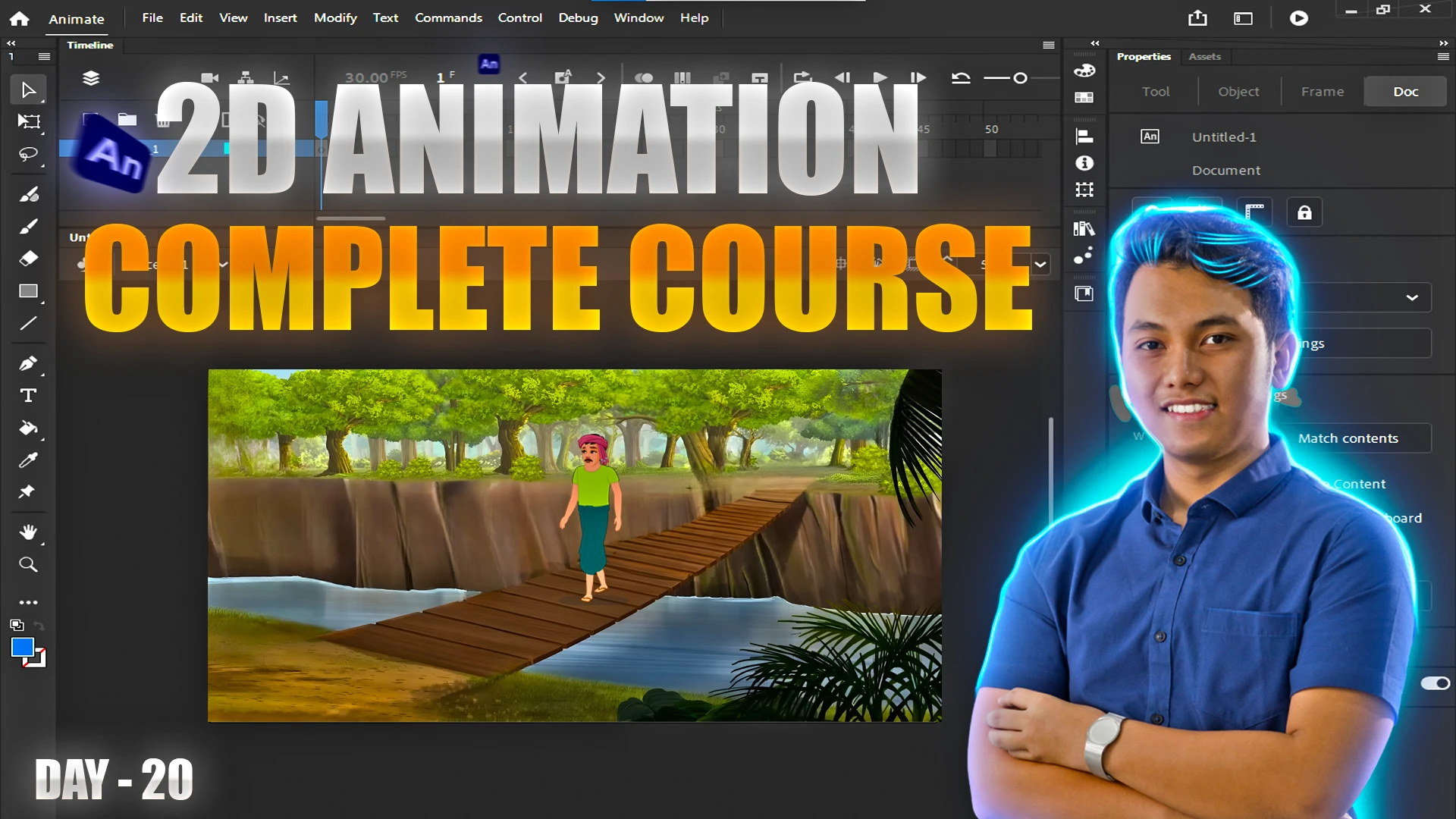Open the Workspace switcher icon

pos(1244,18)
